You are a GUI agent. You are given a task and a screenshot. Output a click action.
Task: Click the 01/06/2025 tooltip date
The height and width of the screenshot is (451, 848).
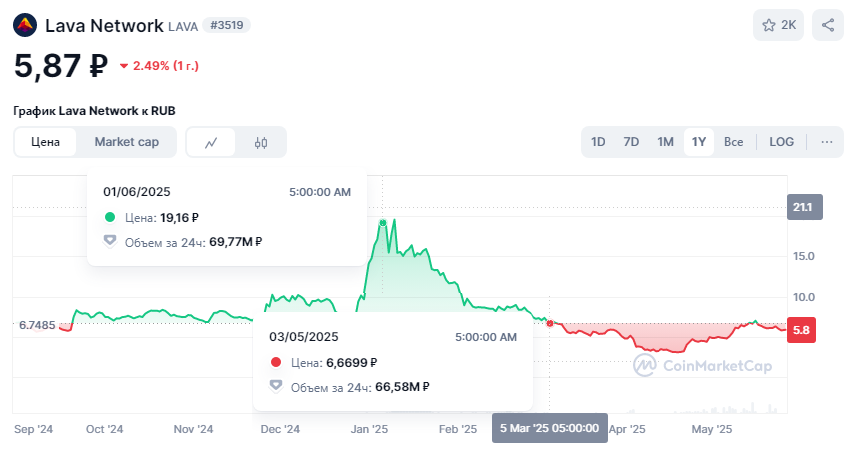pos(137,192)
